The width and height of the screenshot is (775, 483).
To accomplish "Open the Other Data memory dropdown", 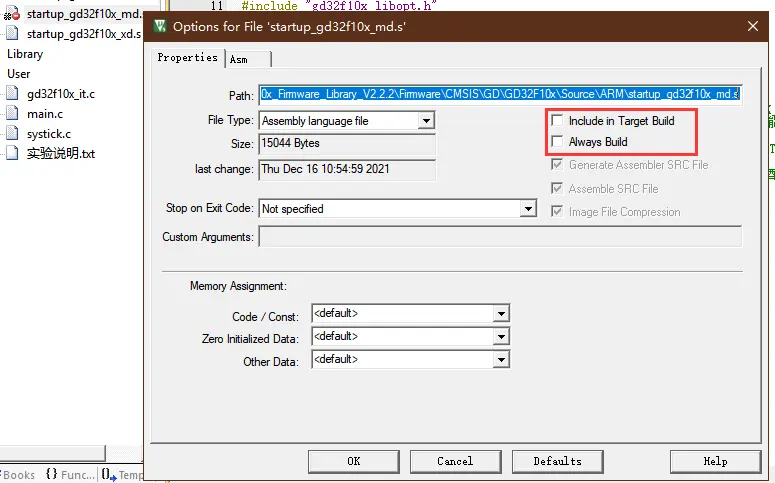I will 501,360.
